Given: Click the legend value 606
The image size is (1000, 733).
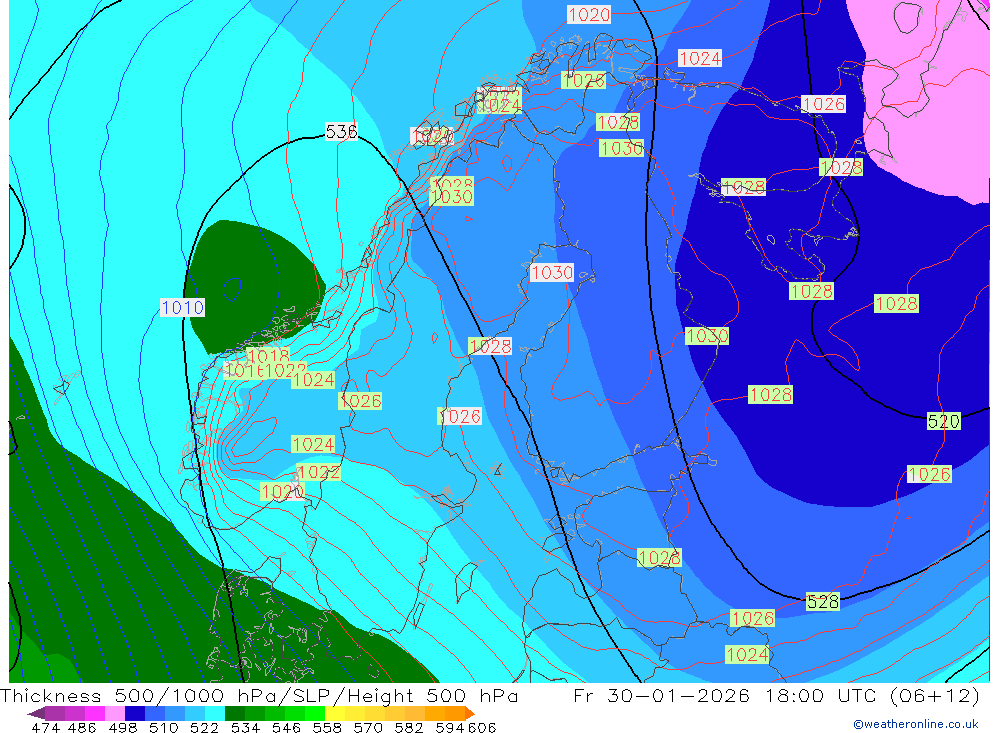Looking at the screenshot, I should pyautogui.click(x=482, y=727).
